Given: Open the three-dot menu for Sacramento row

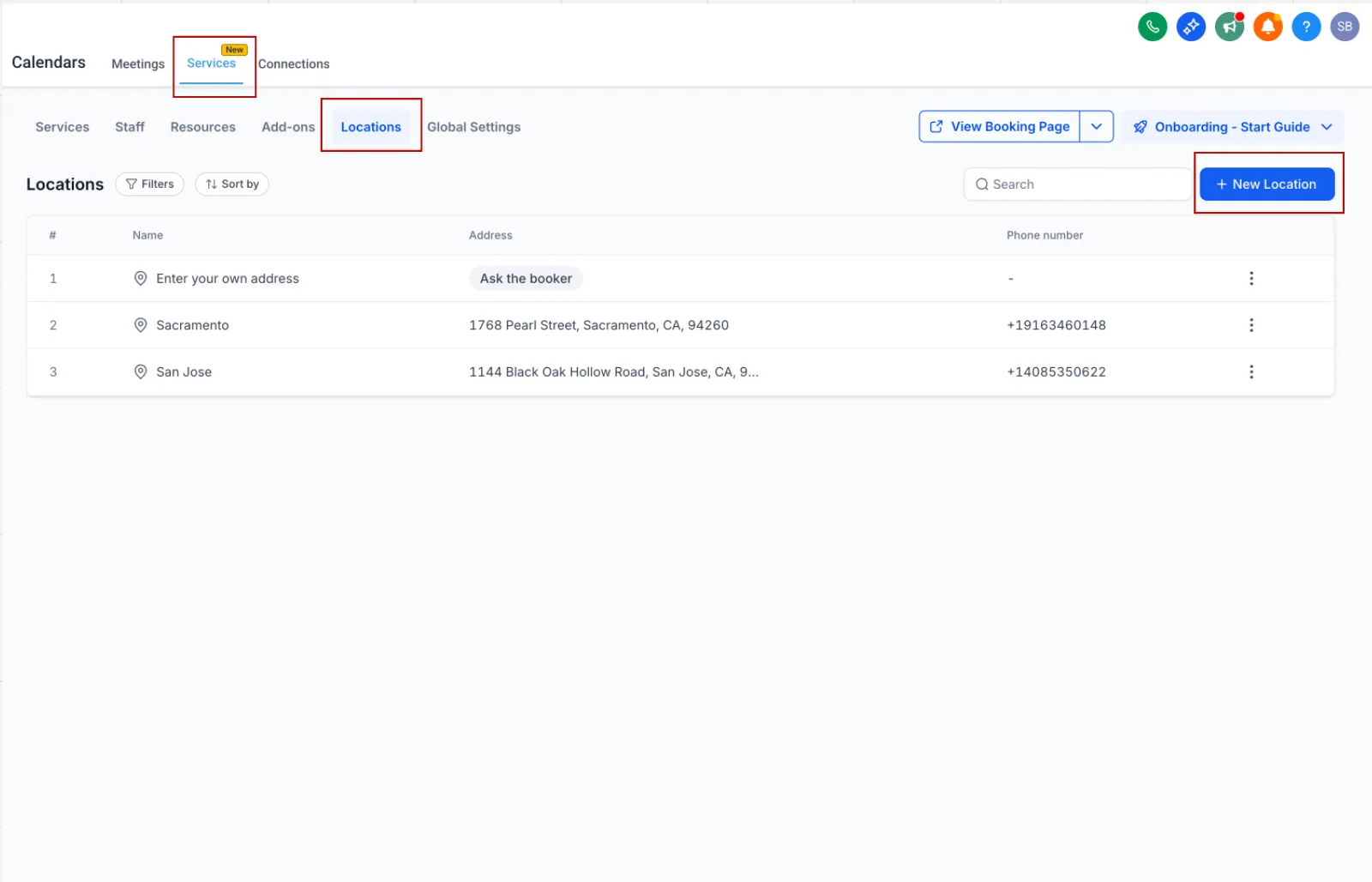Looking at the screenshot, I should [1252, 325].
